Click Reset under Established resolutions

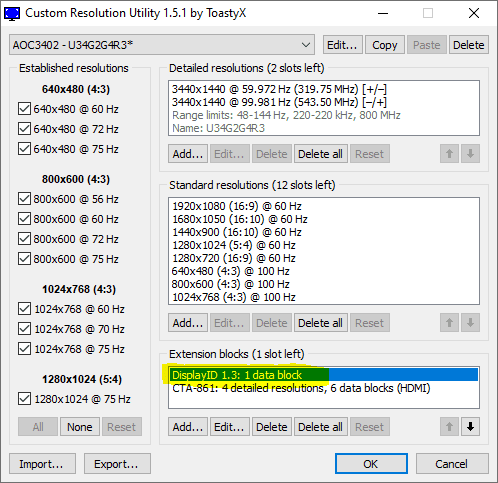click(x=122, y=426)
